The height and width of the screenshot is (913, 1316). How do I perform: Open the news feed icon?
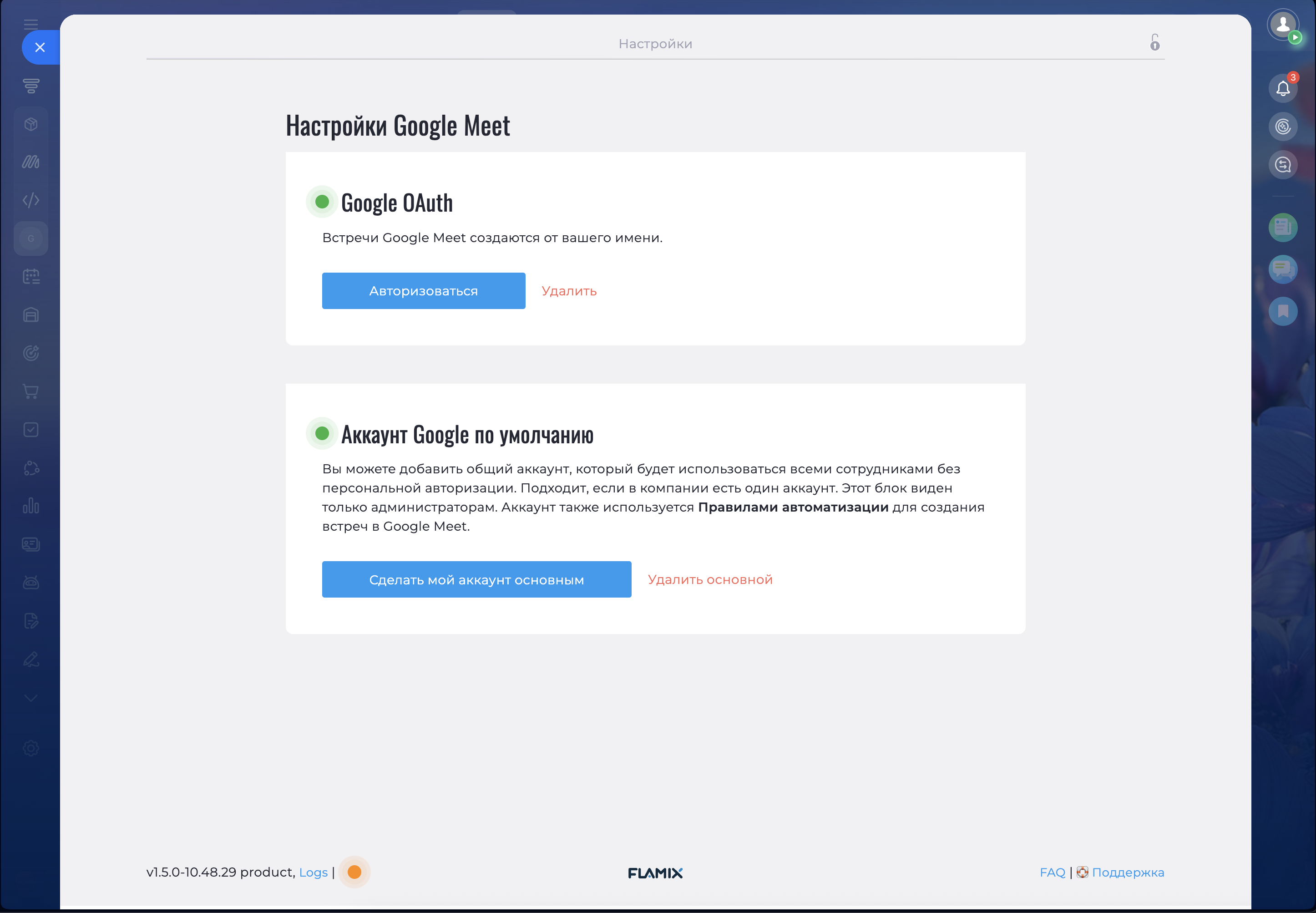pos(1283,228)
